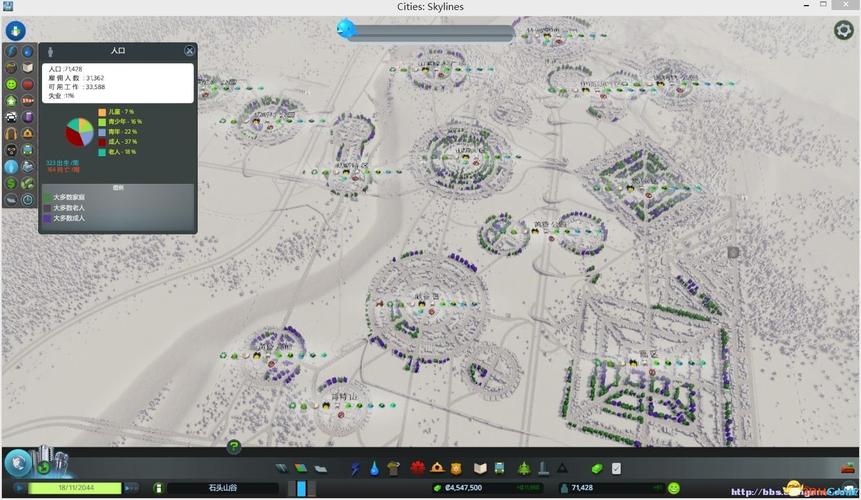Viewport: 861px width, 500px height.
Task: Open the areas globe button at bottom left
Action: (x=19, y=463)
